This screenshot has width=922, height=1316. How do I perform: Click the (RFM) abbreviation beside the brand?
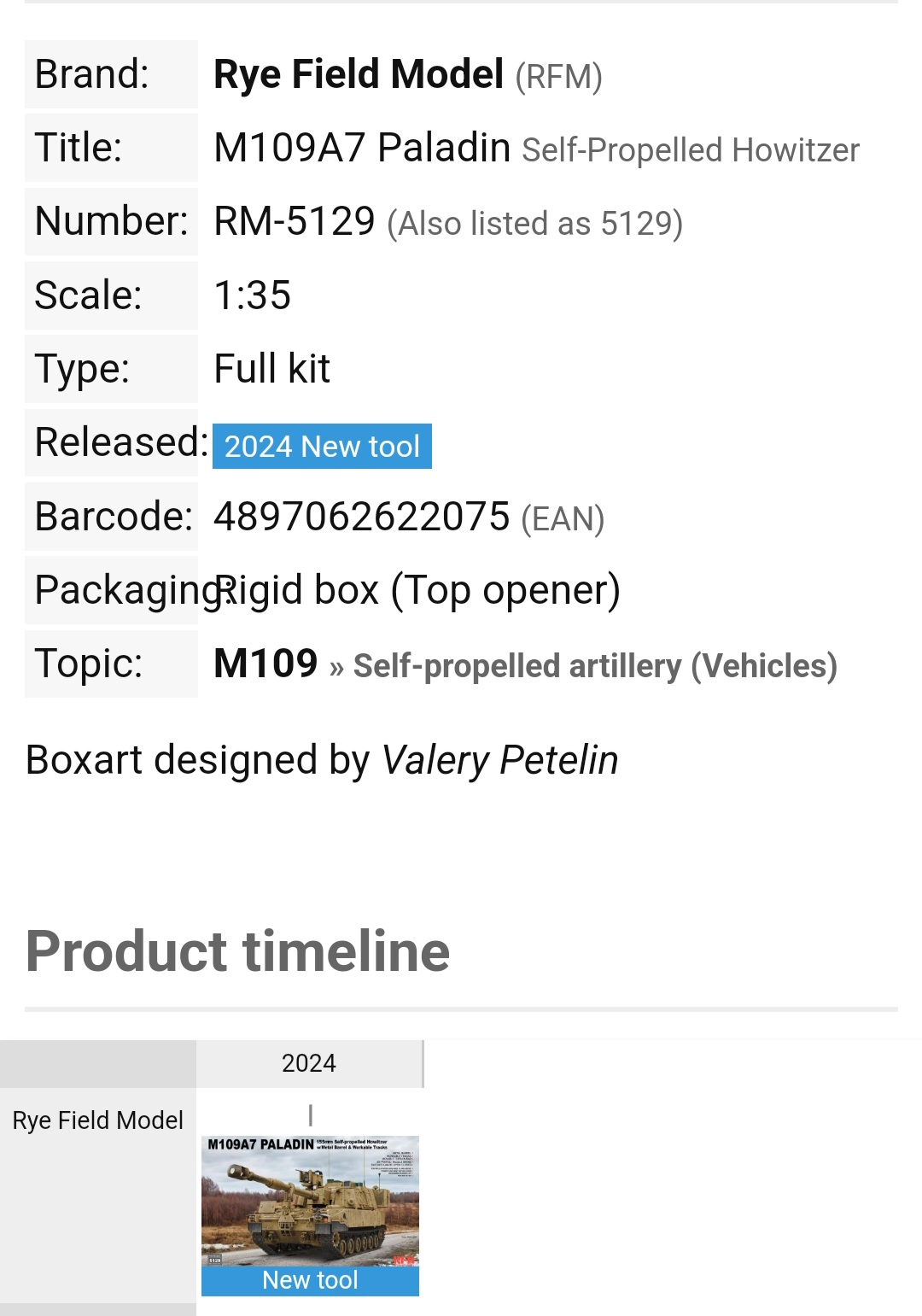(x=558, y=77)
